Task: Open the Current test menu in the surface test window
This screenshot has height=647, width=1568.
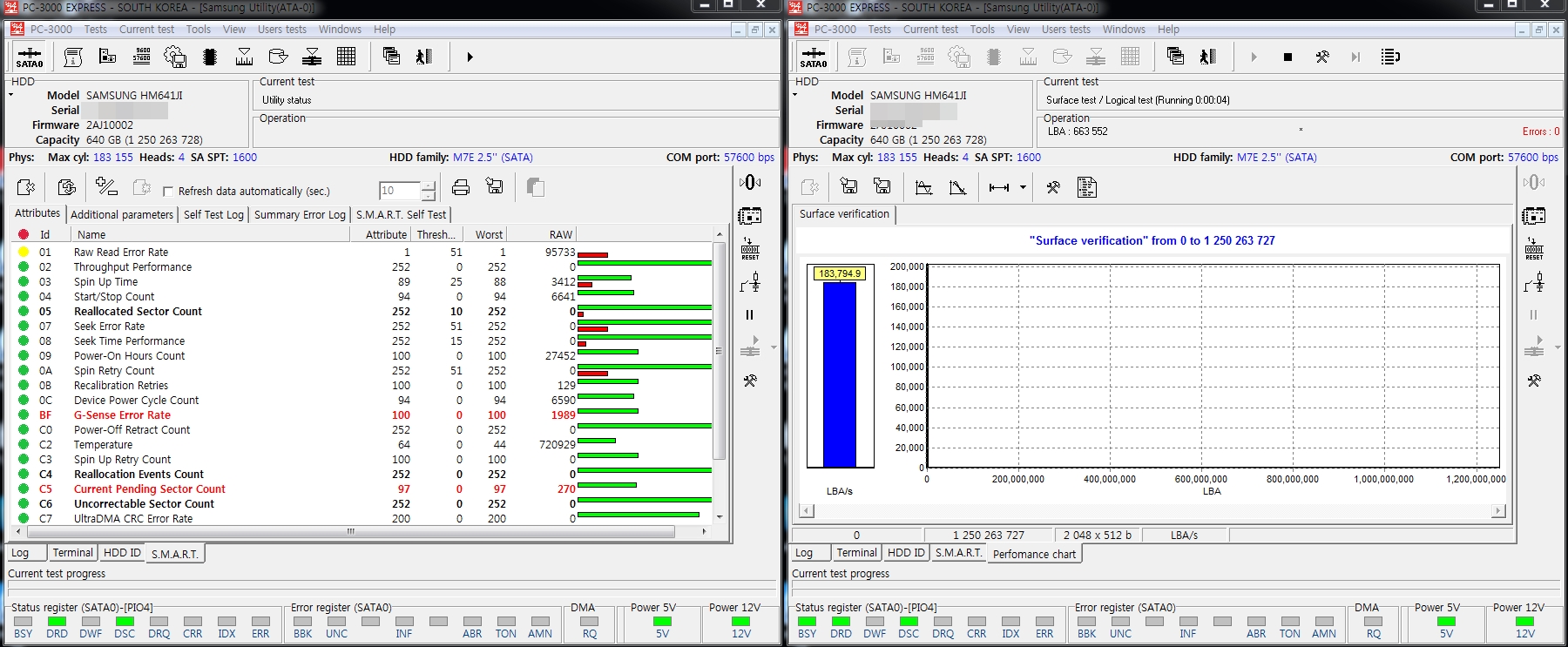Action: 930,29
